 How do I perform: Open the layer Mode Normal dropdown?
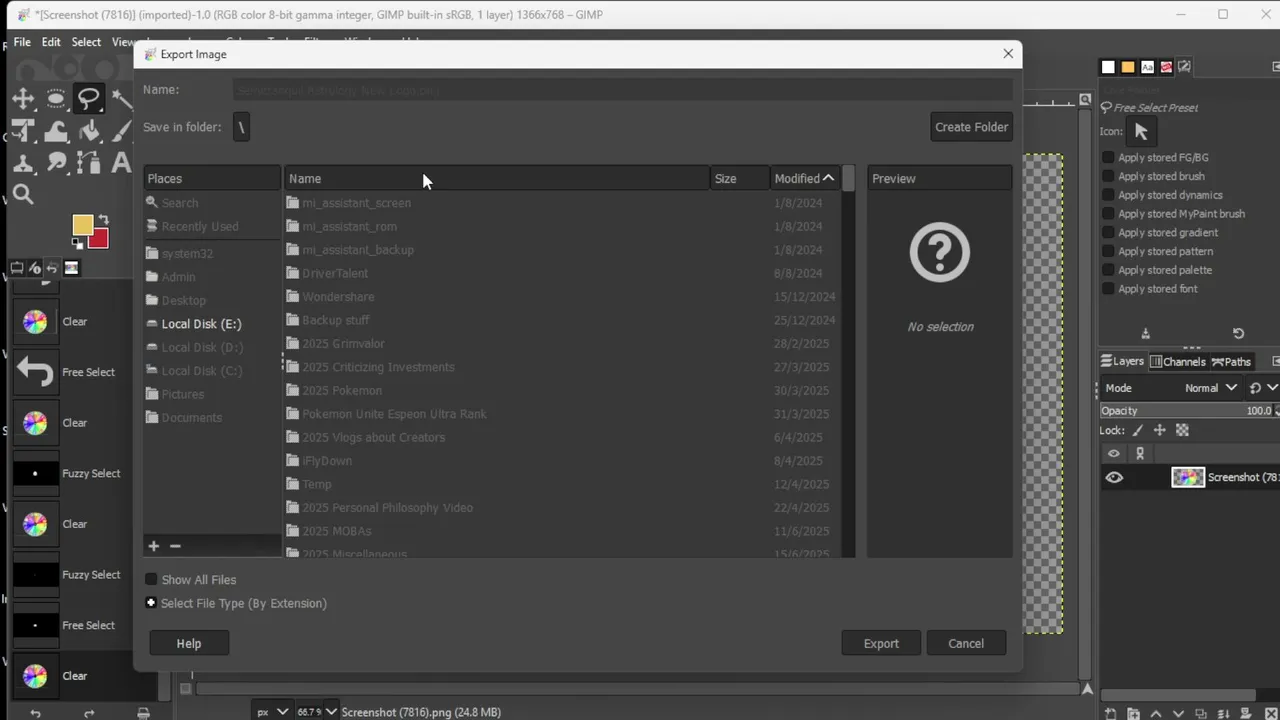pyautogui.click(x=1212, y=388)
